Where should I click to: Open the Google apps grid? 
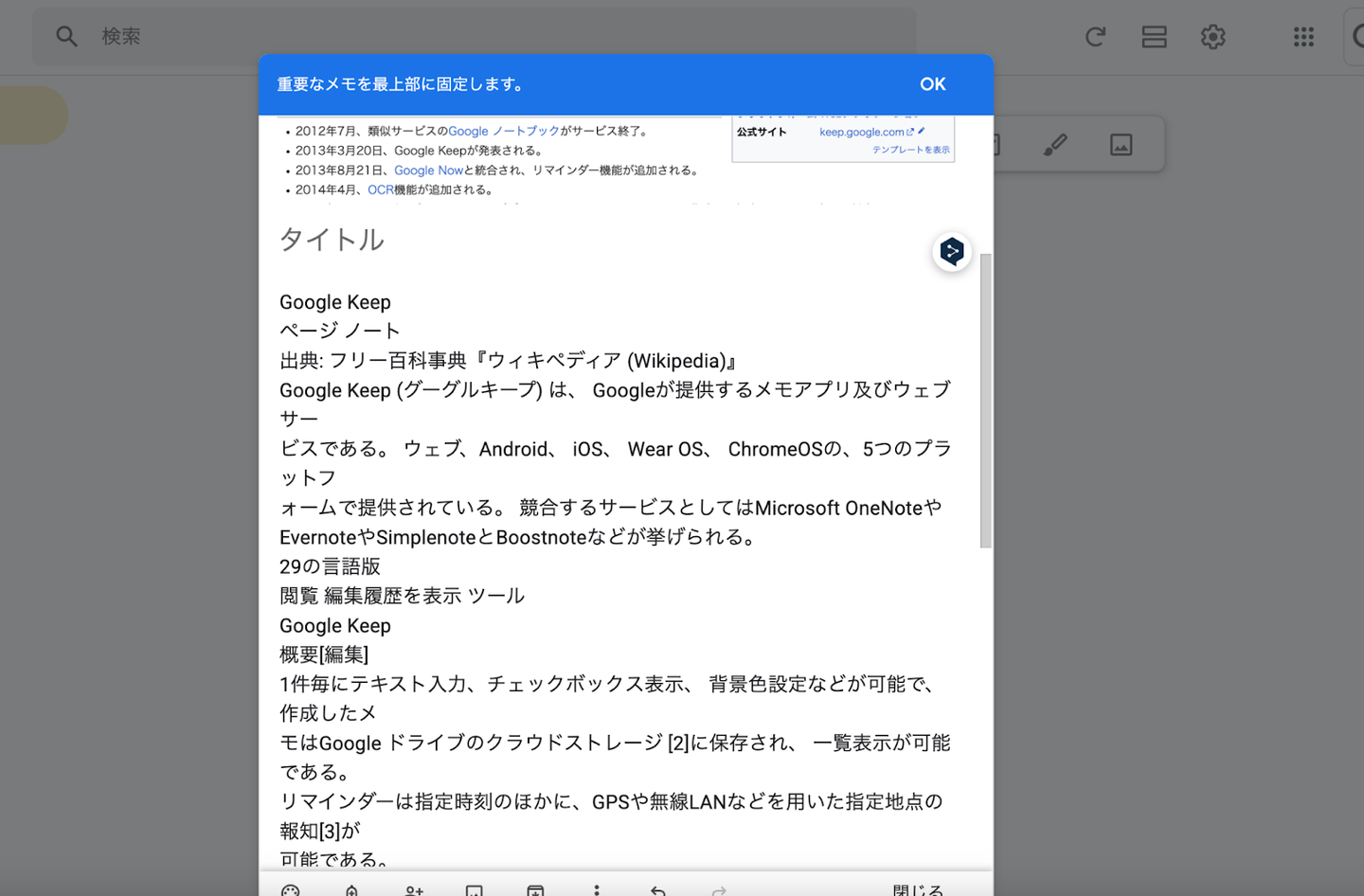[1303, 37]
